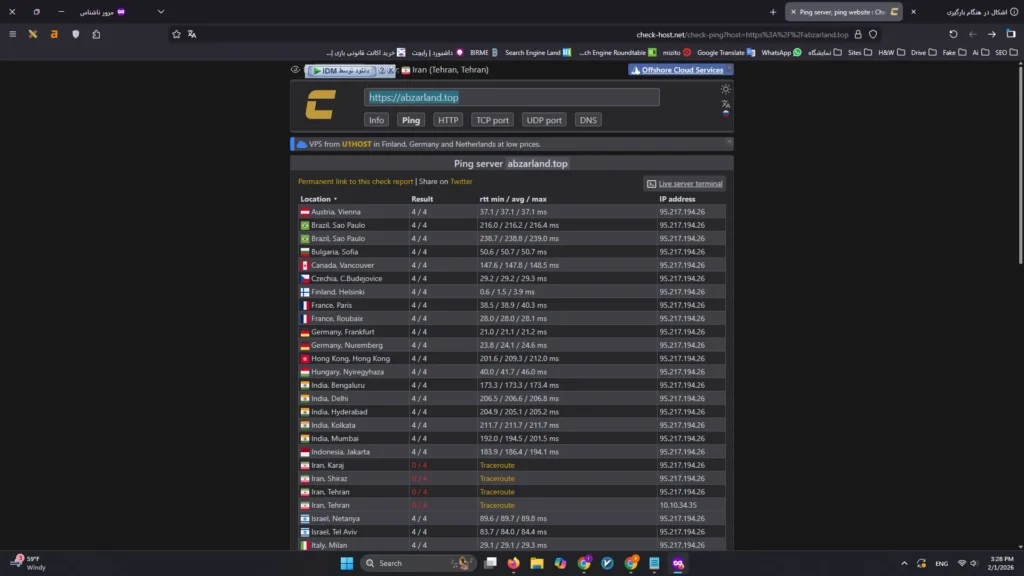Select the TCP port check tab

[x=492, y=120]
